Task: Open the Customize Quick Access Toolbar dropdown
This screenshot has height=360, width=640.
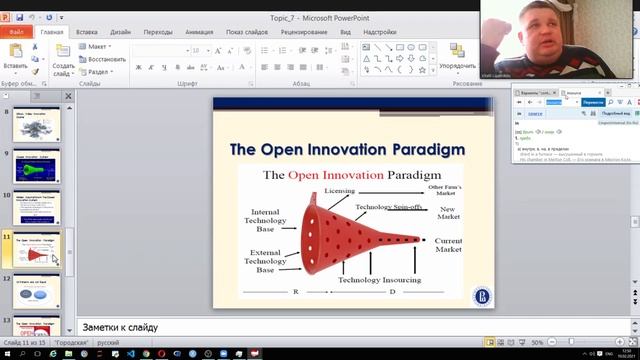Action: point(62,18)
